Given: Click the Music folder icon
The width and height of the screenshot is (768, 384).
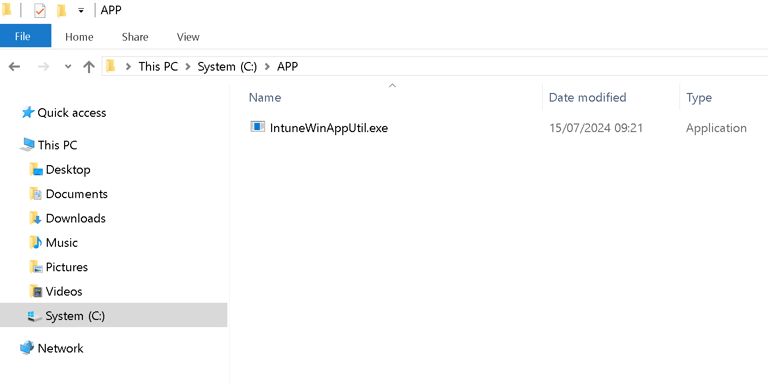Looking at the screenshot, I should [36, 243].
